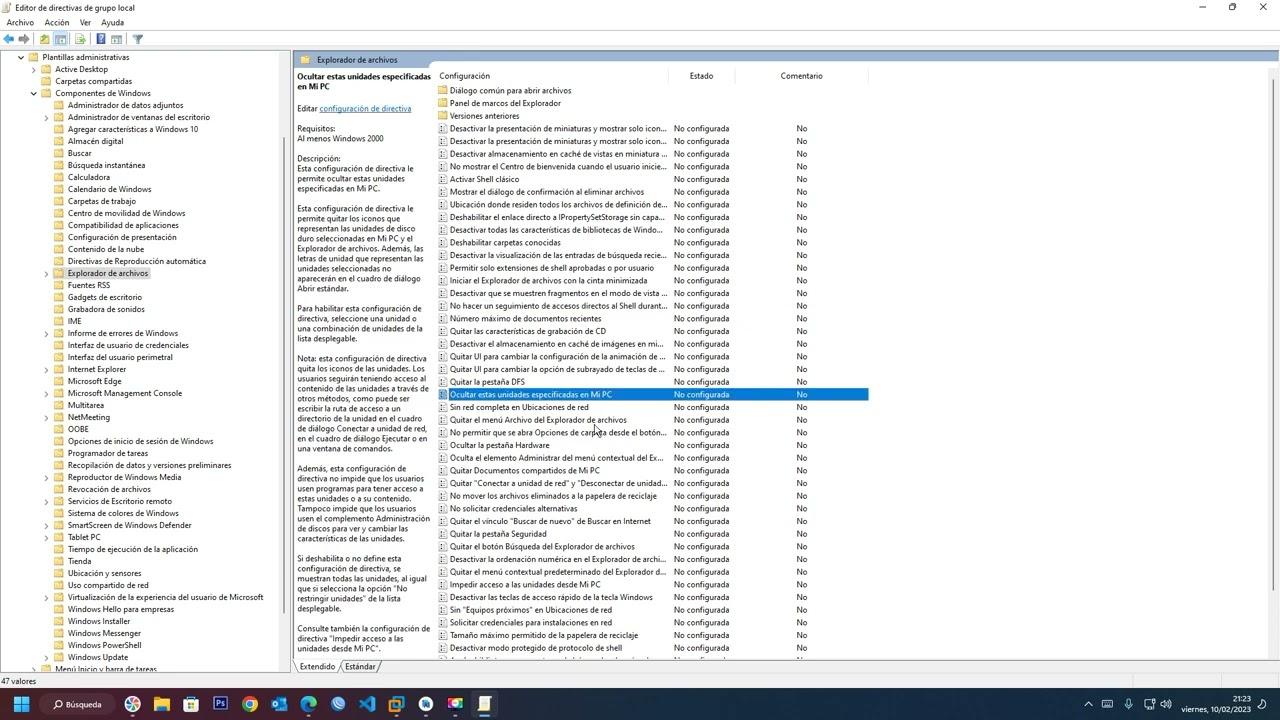Click the 'configuración de directiva' edit link
Screen dimensions: 1280x720
click(x=365, y=108)
